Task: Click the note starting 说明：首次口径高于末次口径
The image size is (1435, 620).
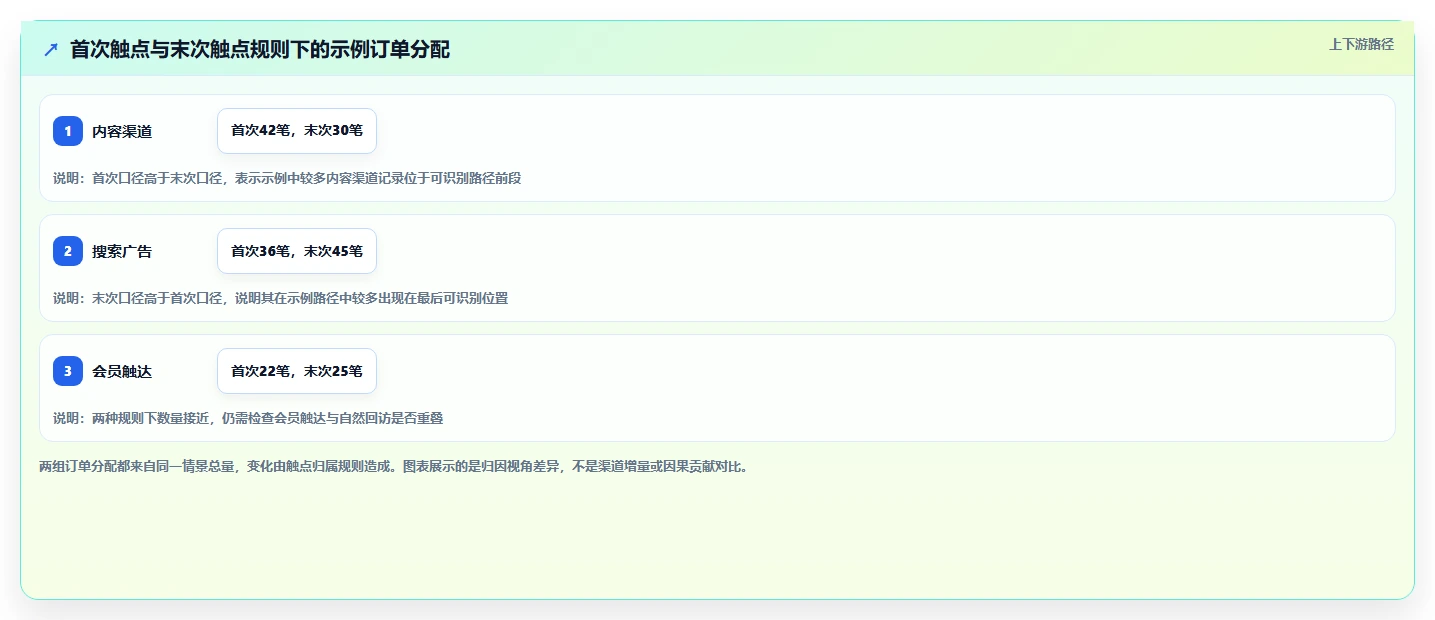Action: click(x=287, y=178)
